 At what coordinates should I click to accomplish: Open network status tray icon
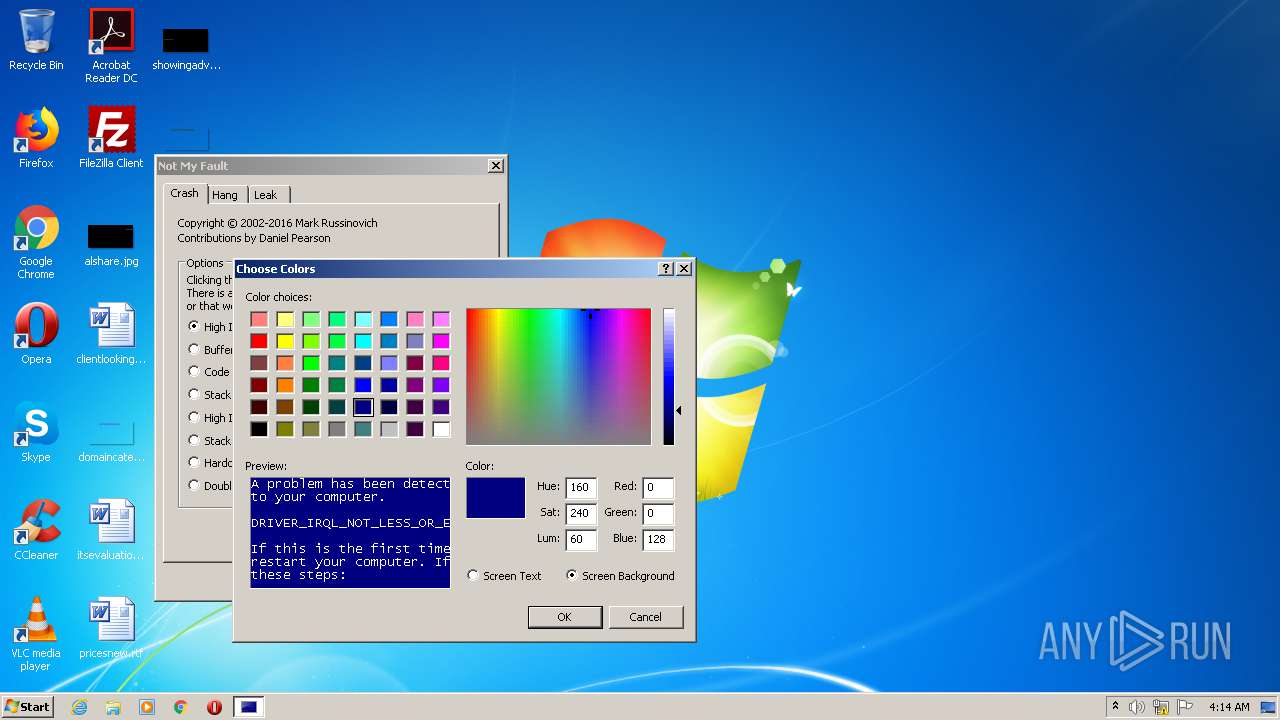click(1160, 707)
